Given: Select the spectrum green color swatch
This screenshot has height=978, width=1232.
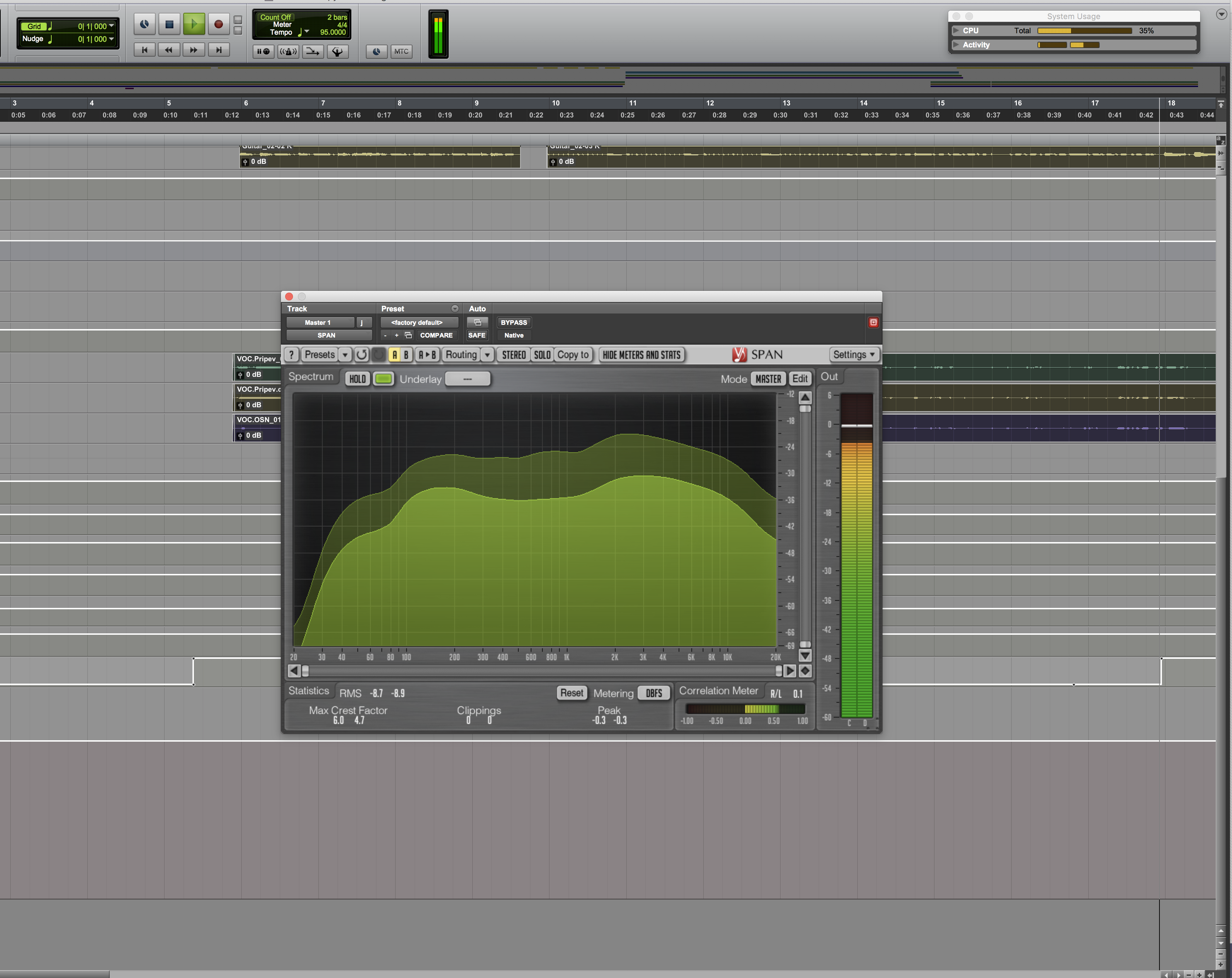Looking at the screenshot, I should [x=384, y=379].
